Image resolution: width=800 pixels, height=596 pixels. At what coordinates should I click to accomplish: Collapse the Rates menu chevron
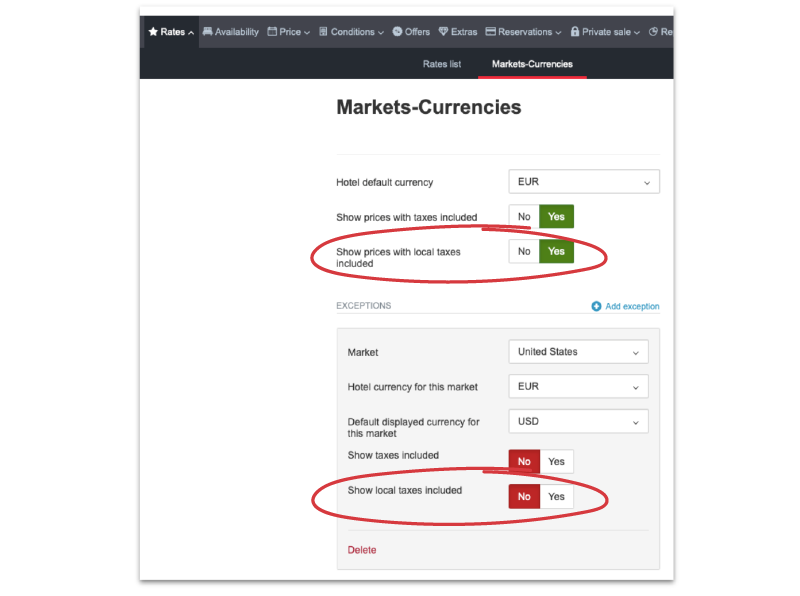click(191, 33)
